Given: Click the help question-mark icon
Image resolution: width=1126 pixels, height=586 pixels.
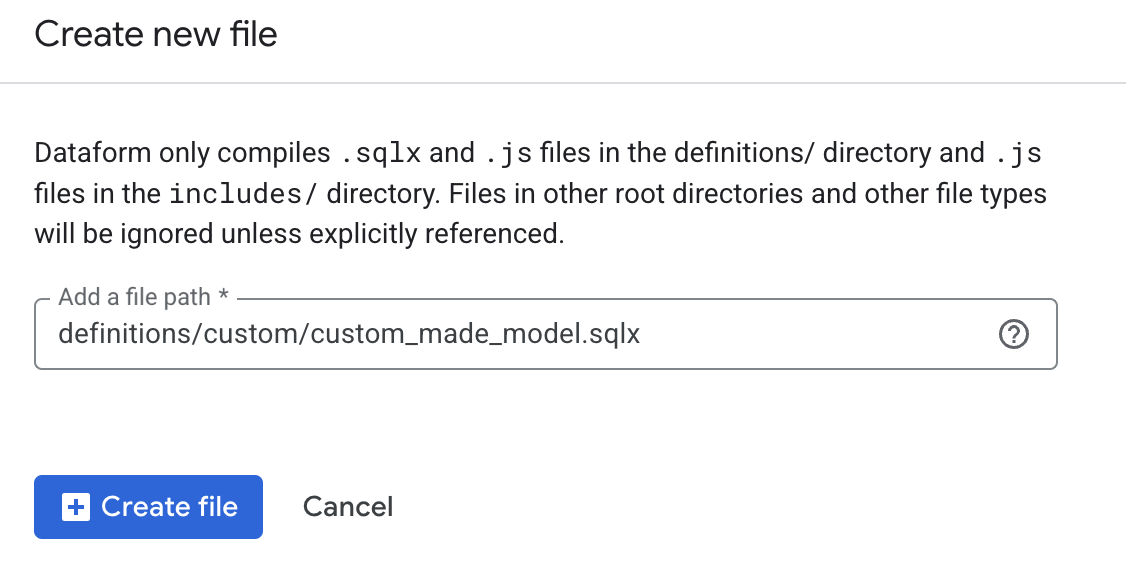Looking at the screenshot, I should (1014, 334).
